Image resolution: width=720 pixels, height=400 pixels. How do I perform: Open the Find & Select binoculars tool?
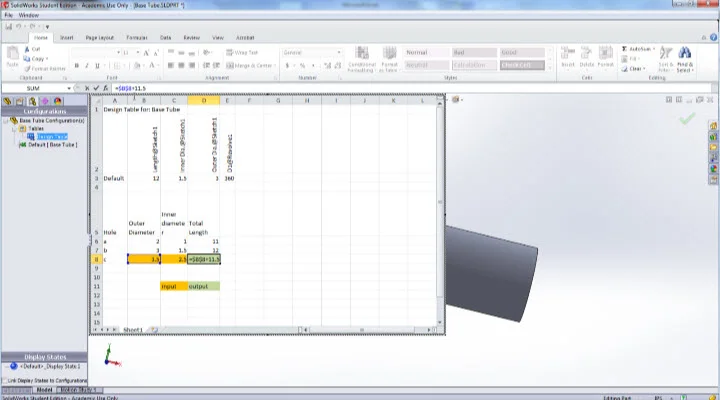(x=685, y=58)
